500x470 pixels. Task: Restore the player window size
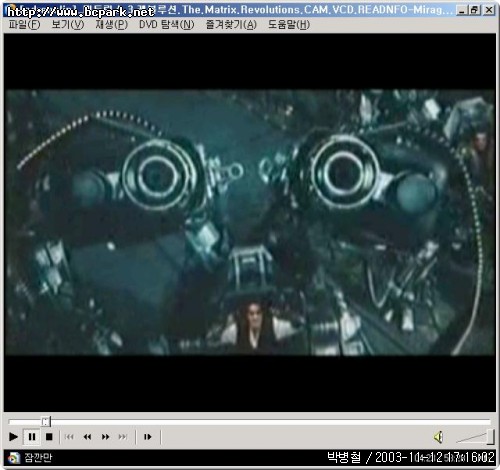point(474,10)
